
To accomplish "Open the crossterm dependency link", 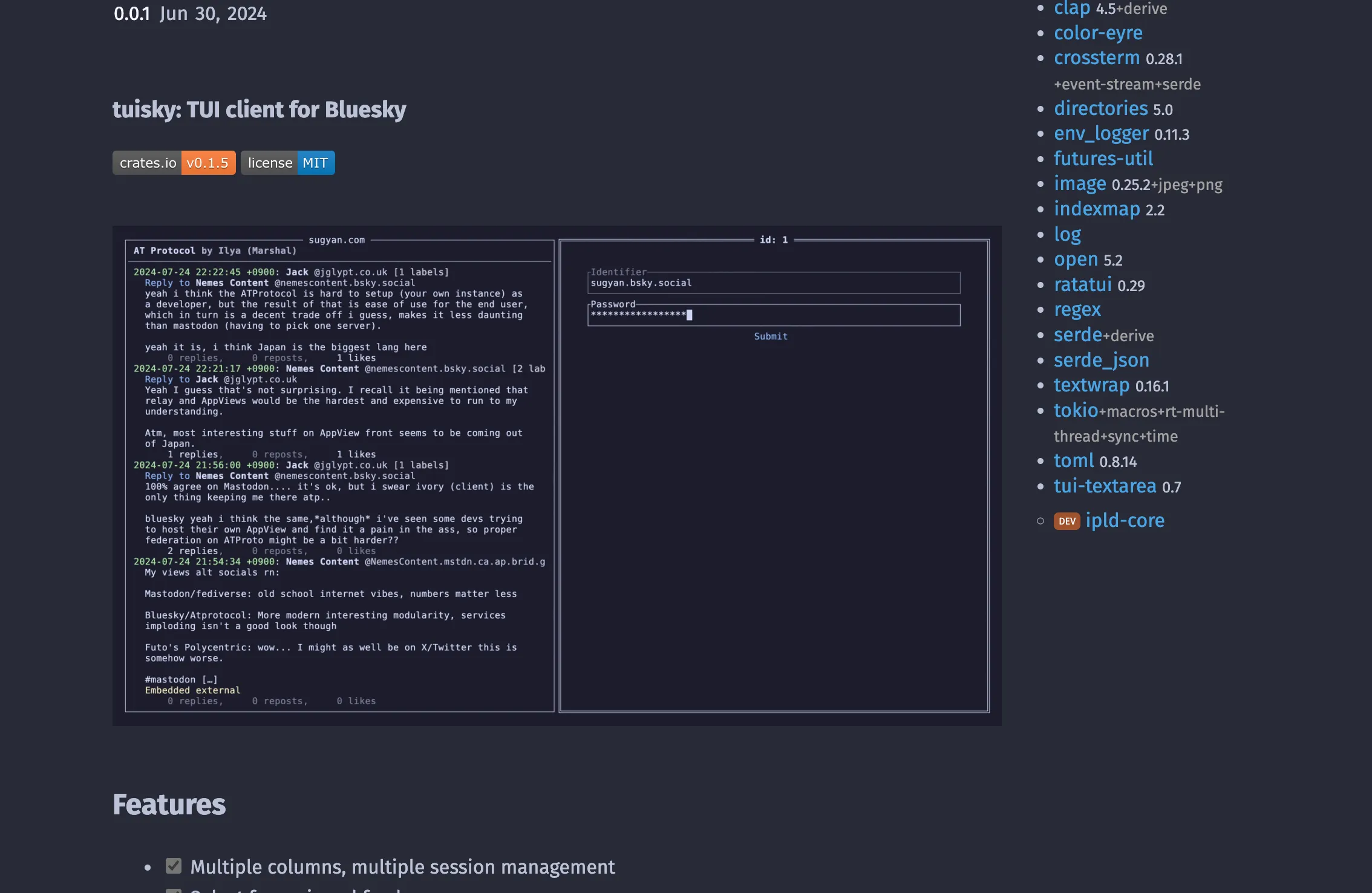I will (x=1096, y=58).
